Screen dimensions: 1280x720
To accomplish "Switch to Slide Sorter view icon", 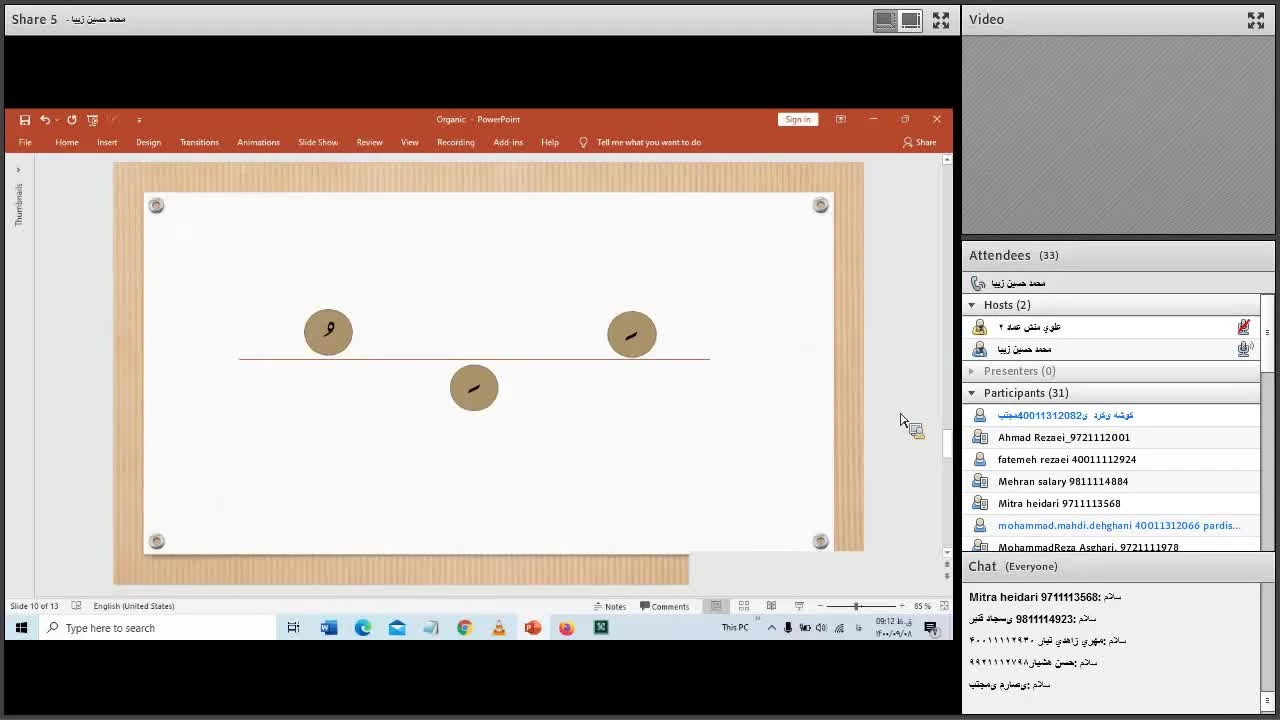I will click(743, 606).
